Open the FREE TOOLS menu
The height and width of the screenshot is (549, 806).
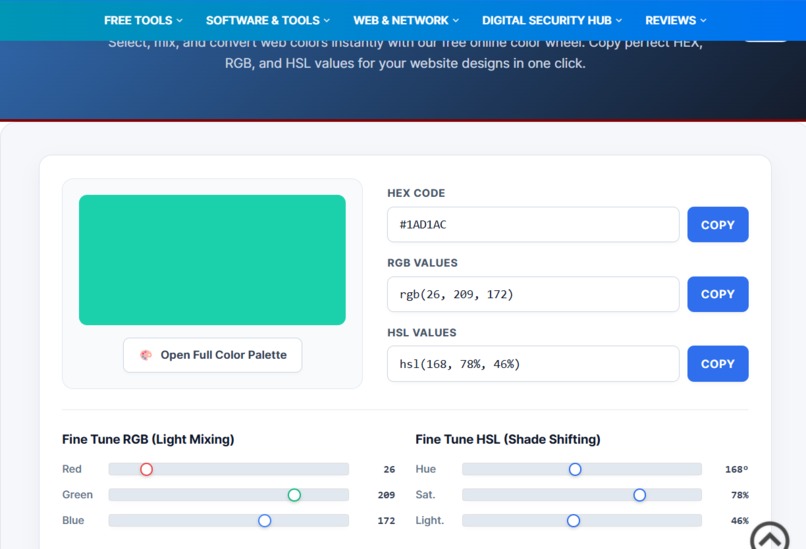tap(143, 21)
